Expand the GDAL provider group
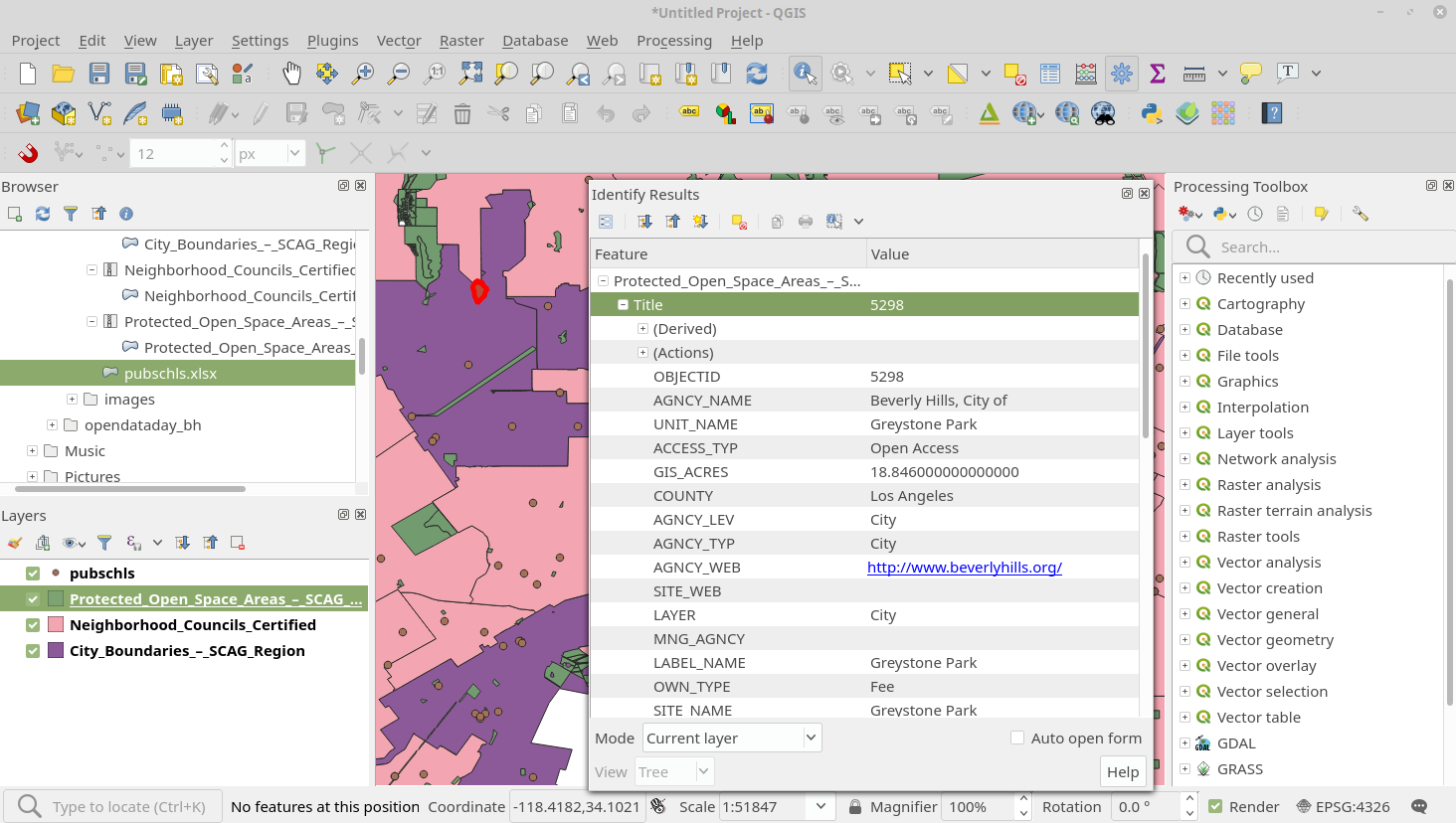Viewport: 1456px width, 823px height. [1184, 743]
